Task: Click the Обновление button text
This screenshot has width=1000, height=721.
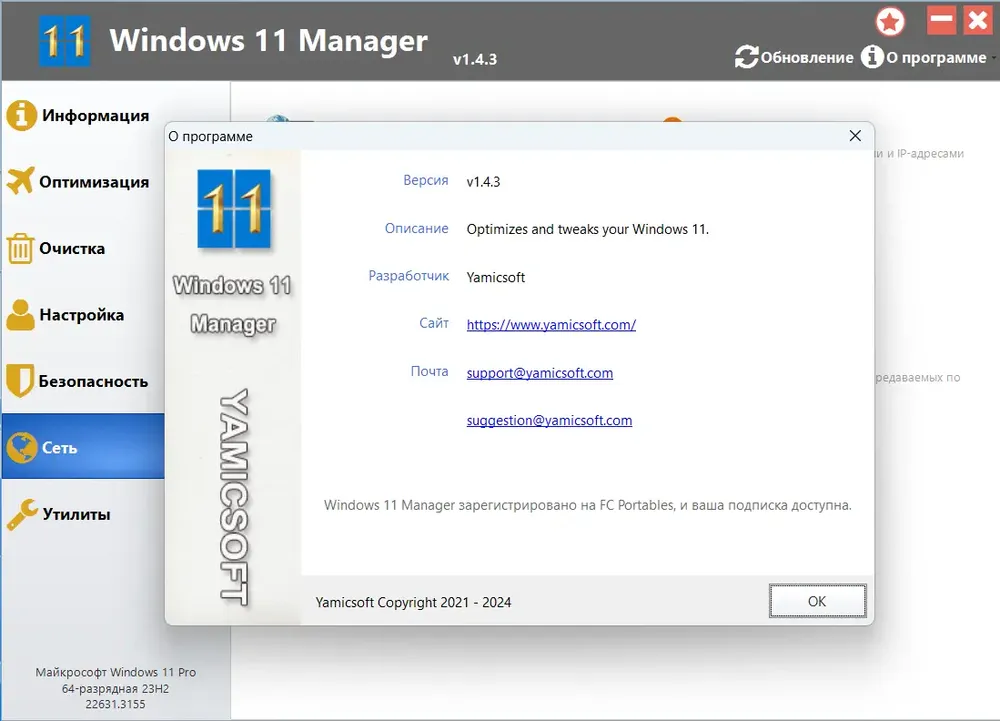Action: click(807, 57)
